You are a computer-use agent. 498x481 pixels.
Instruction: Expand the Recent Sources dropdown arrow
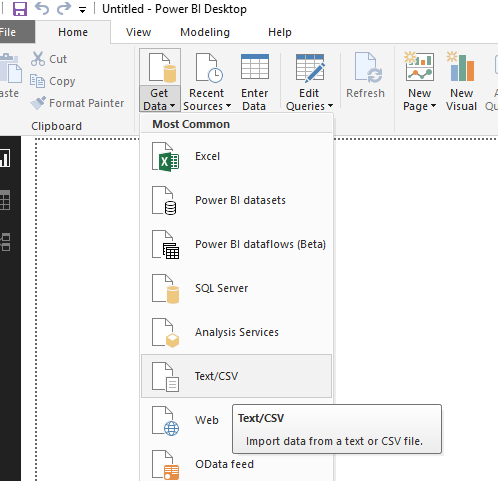228,106
